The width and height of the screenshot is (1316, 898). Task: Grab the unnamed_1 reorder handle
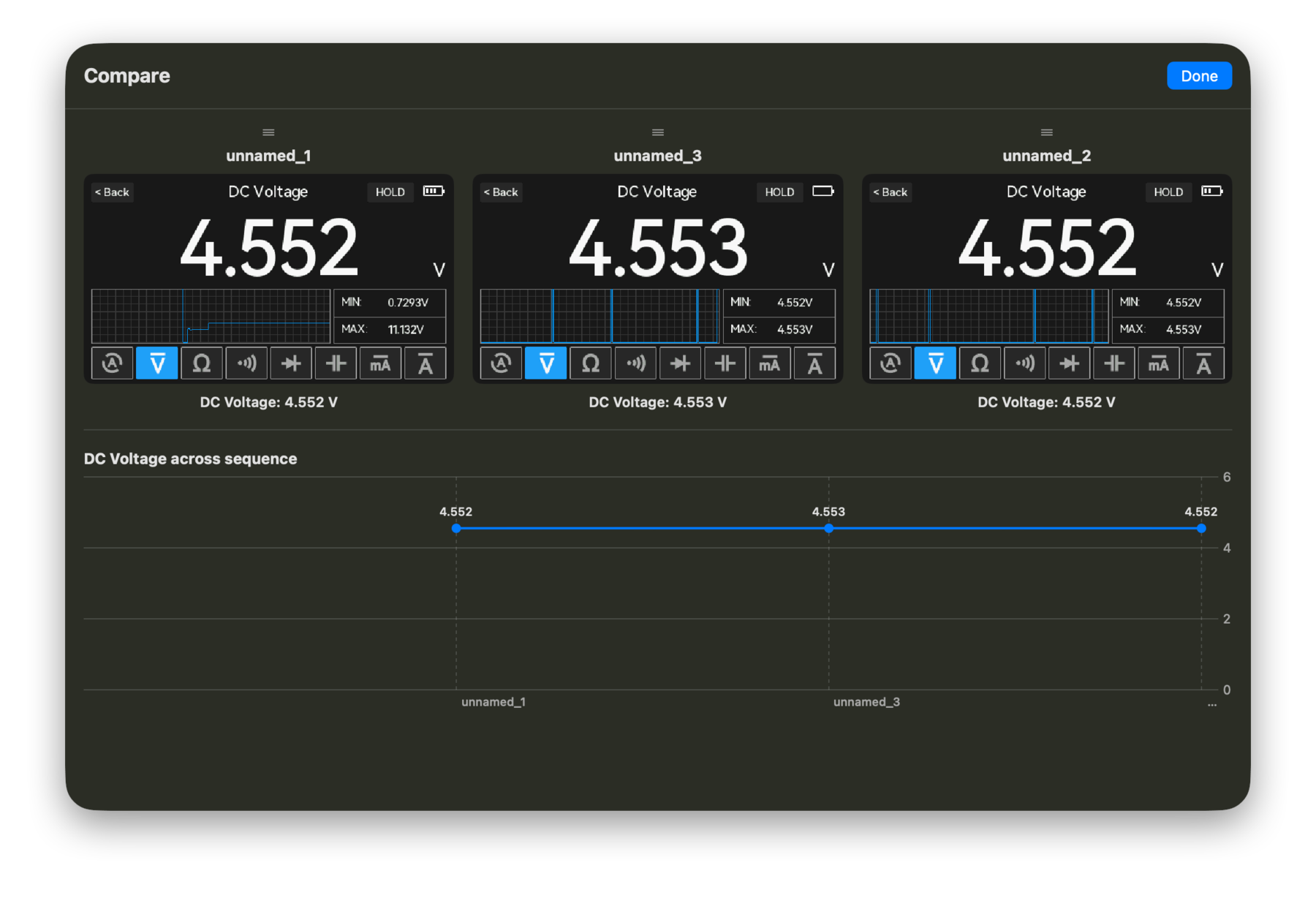click(x=268, y=132)
